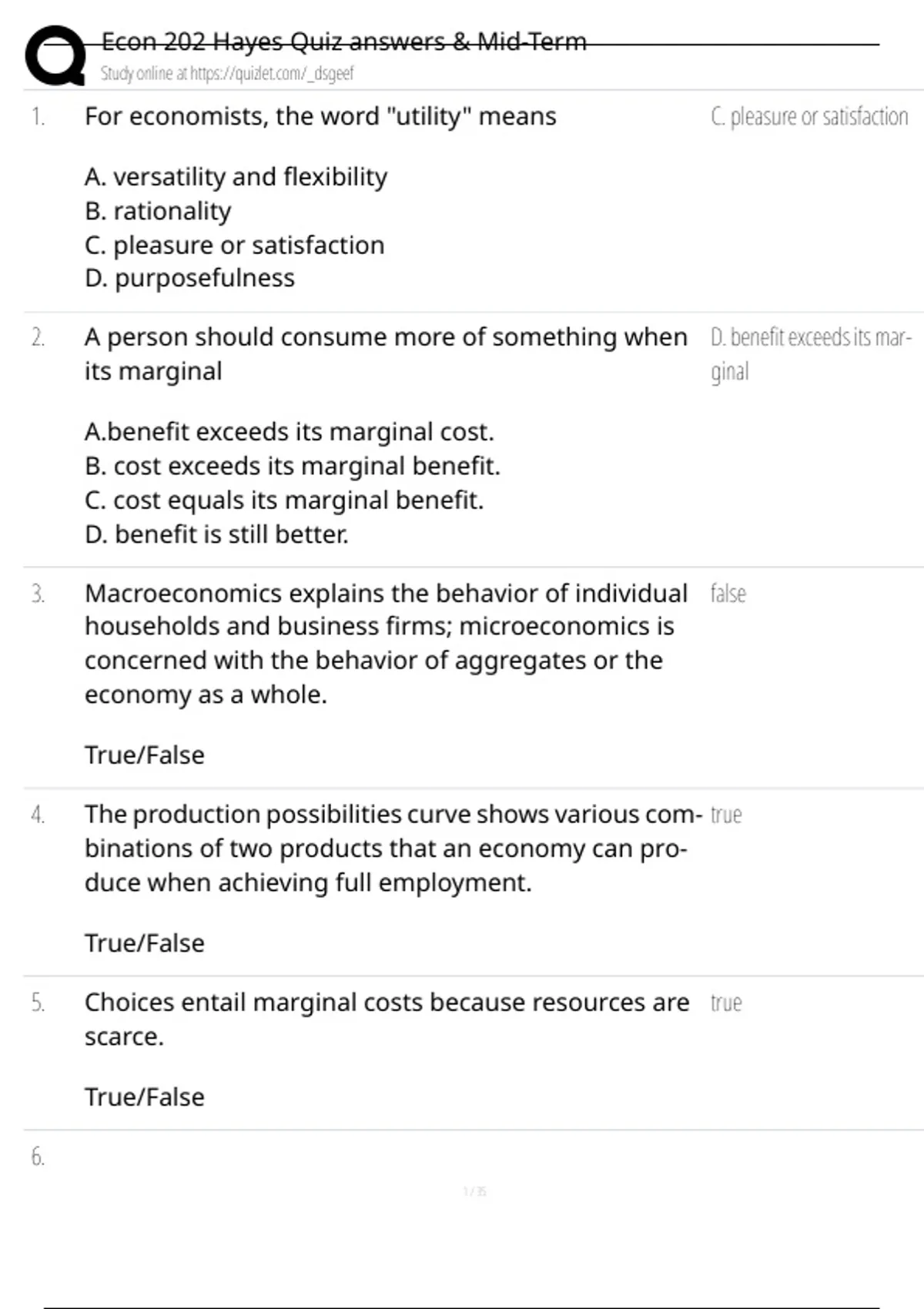924x1309 pixels.
Task: Select question number 1 marker
Action: coord(38,116)
